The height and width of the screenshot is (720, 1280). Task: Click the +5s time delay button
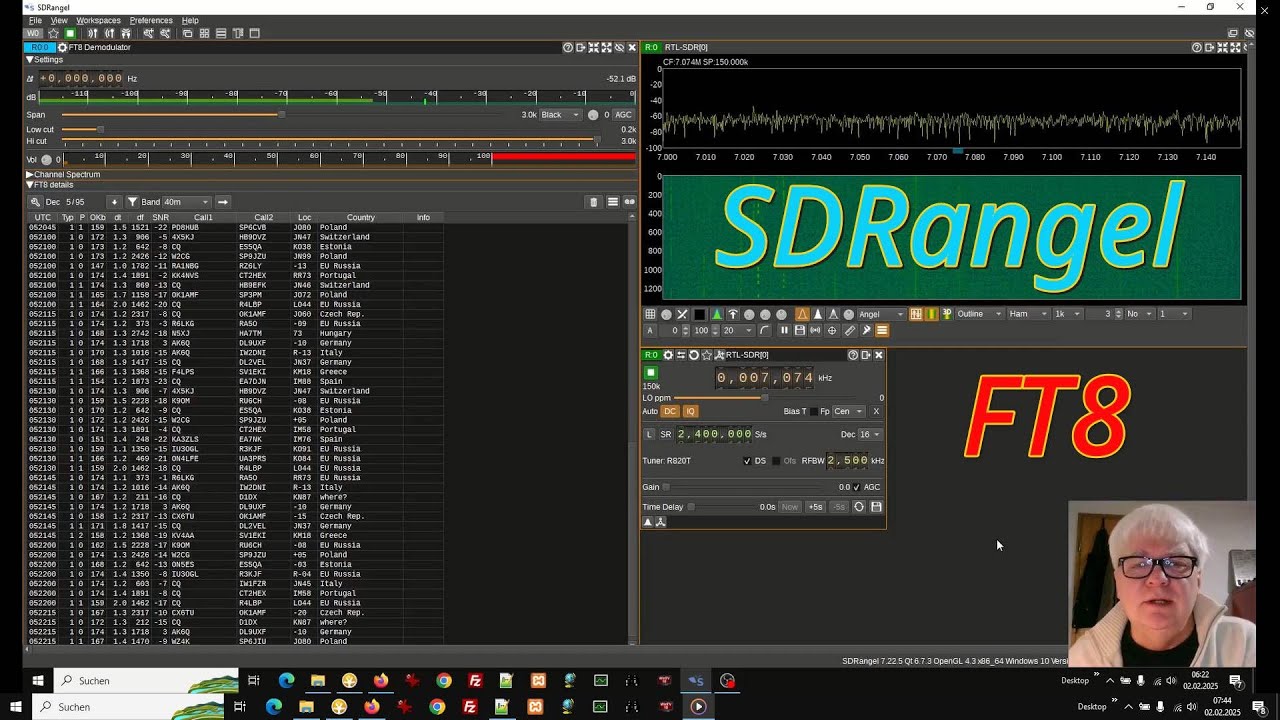816,507
